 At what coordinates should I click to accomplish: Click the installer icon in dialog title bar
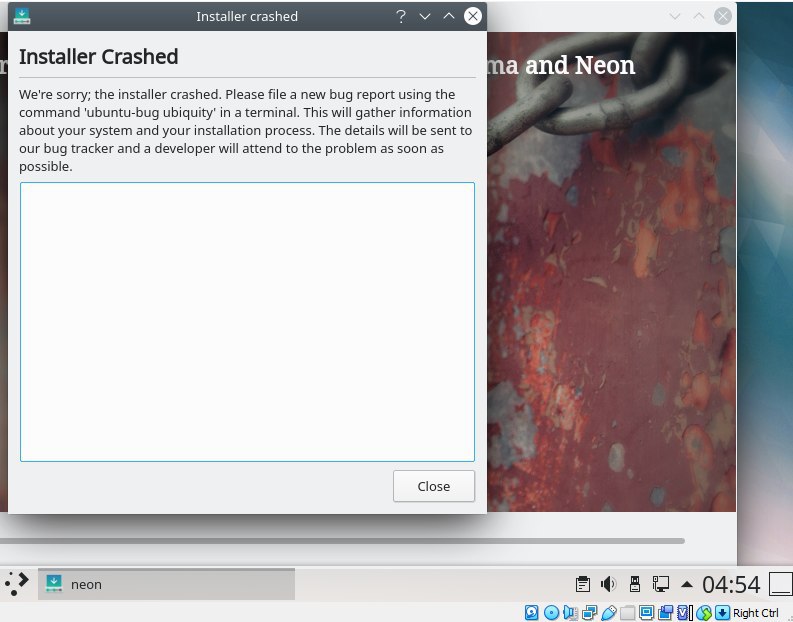(22, 16)
